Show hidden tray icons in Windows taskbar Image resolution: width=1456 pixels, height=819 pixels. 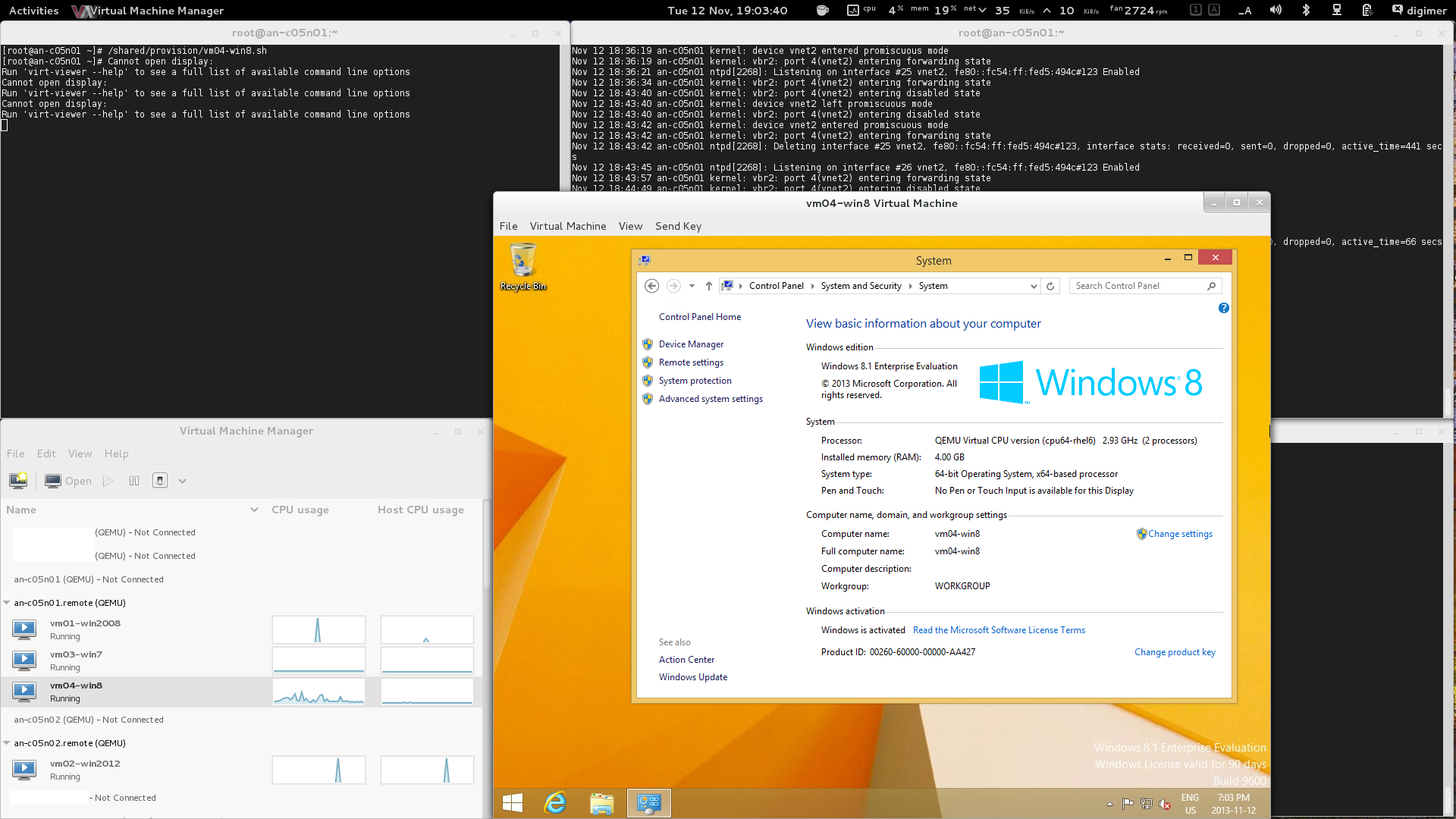tap(1109, 804)
